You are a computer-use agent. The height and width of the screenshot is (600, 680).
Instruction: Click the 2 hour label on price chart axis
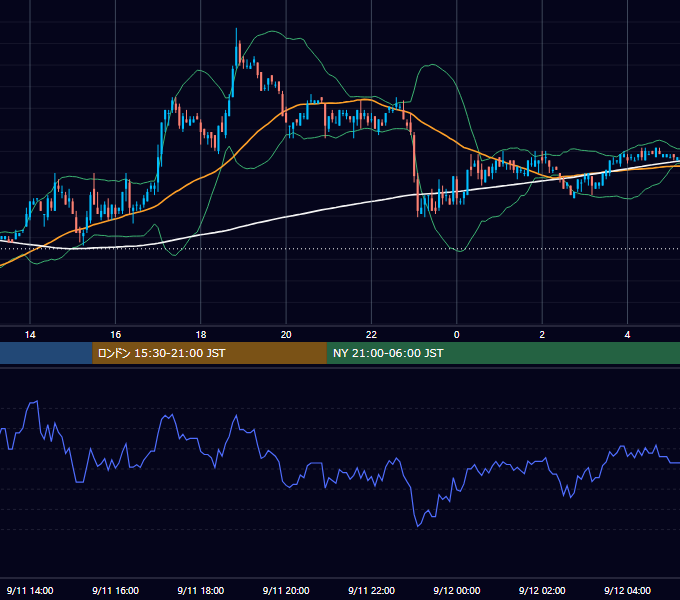pos(542,335)
